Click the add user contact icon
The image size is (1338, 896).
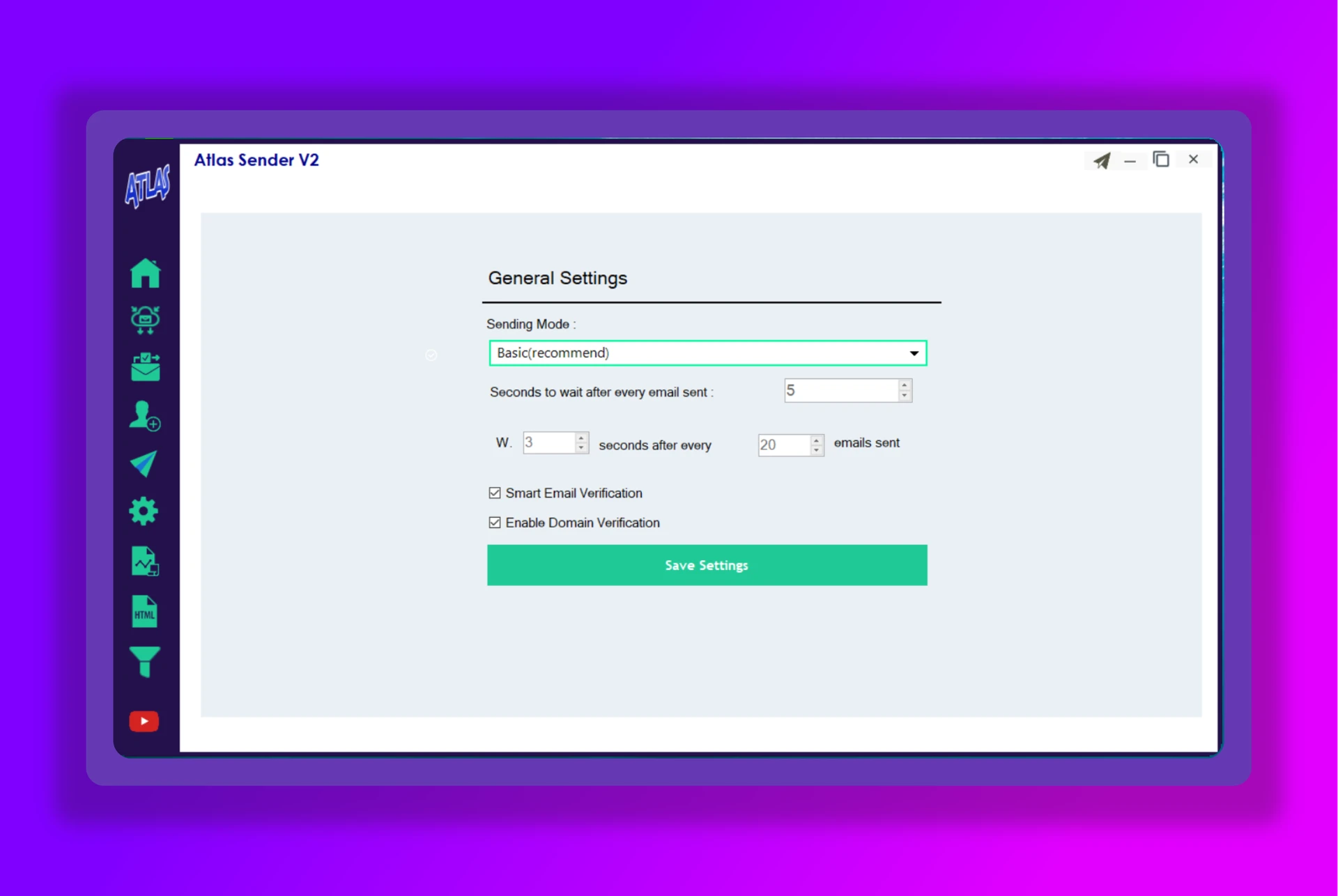pyautogui.click(x=145, y=416)
